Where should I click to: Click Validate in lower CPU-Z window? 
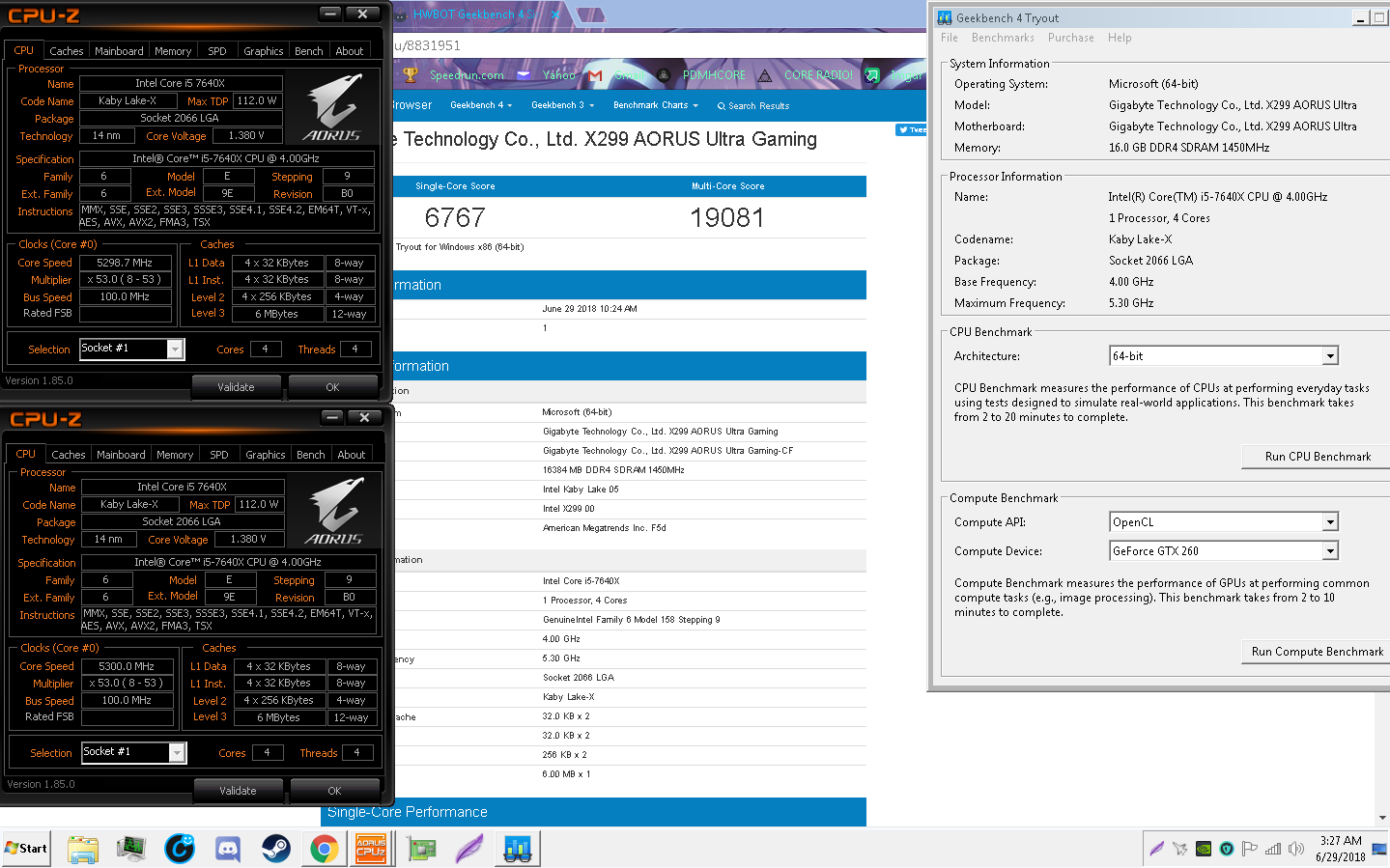coord(238,791)
